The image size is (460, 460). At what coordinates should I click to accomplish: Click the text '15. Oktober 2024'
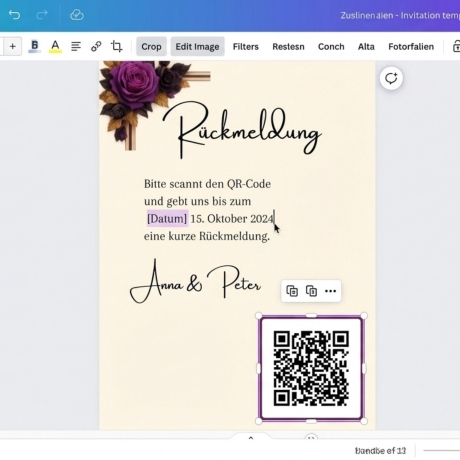coord(232,219)
